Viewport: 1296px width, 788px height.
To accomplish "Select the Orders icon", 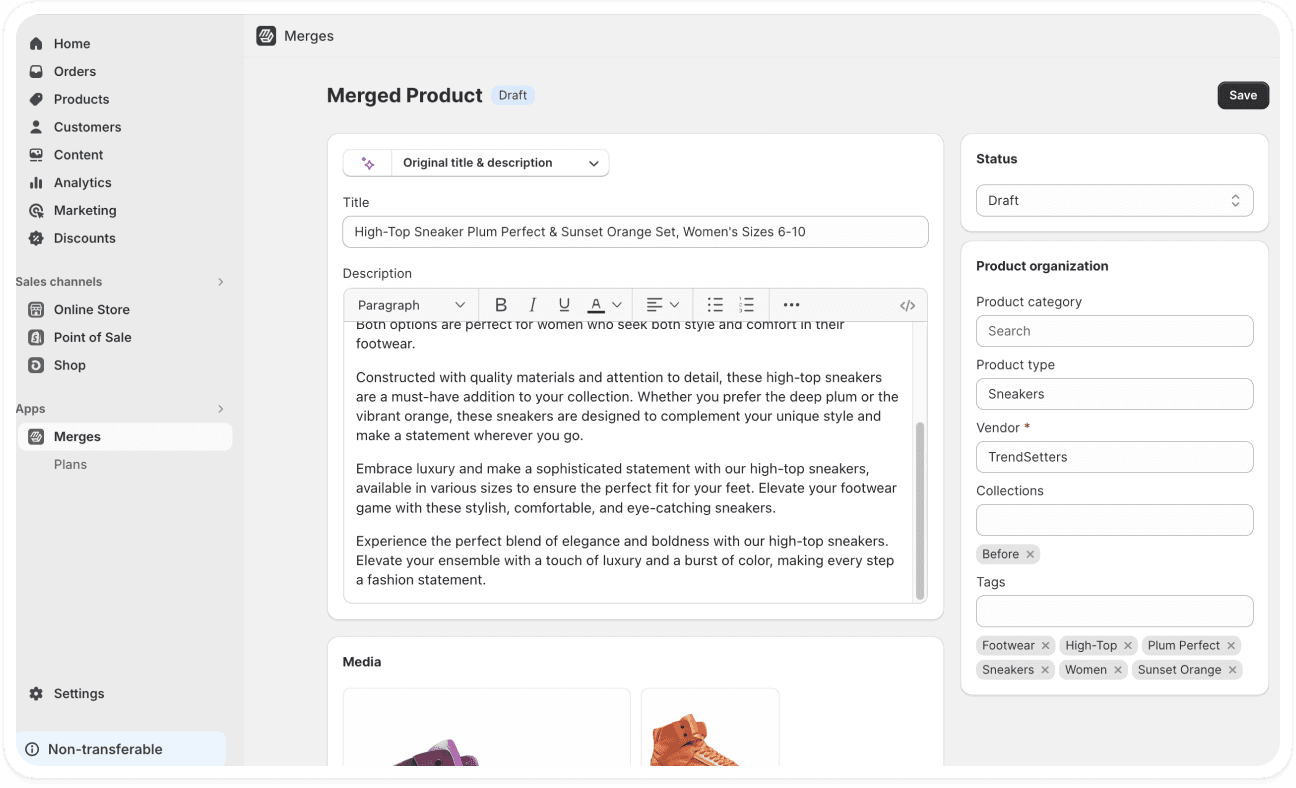I will click(37, 71).
